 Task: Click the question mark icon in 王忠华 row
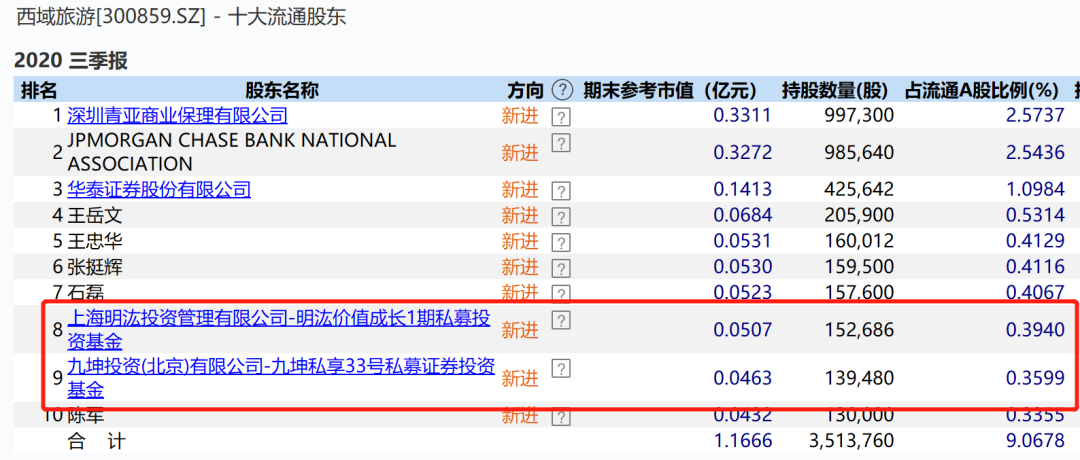(561, 242)
